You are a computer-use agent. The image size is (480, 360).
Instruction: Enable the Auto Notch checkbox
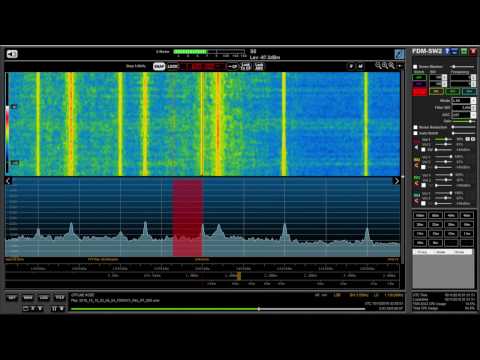coord(415,133)
